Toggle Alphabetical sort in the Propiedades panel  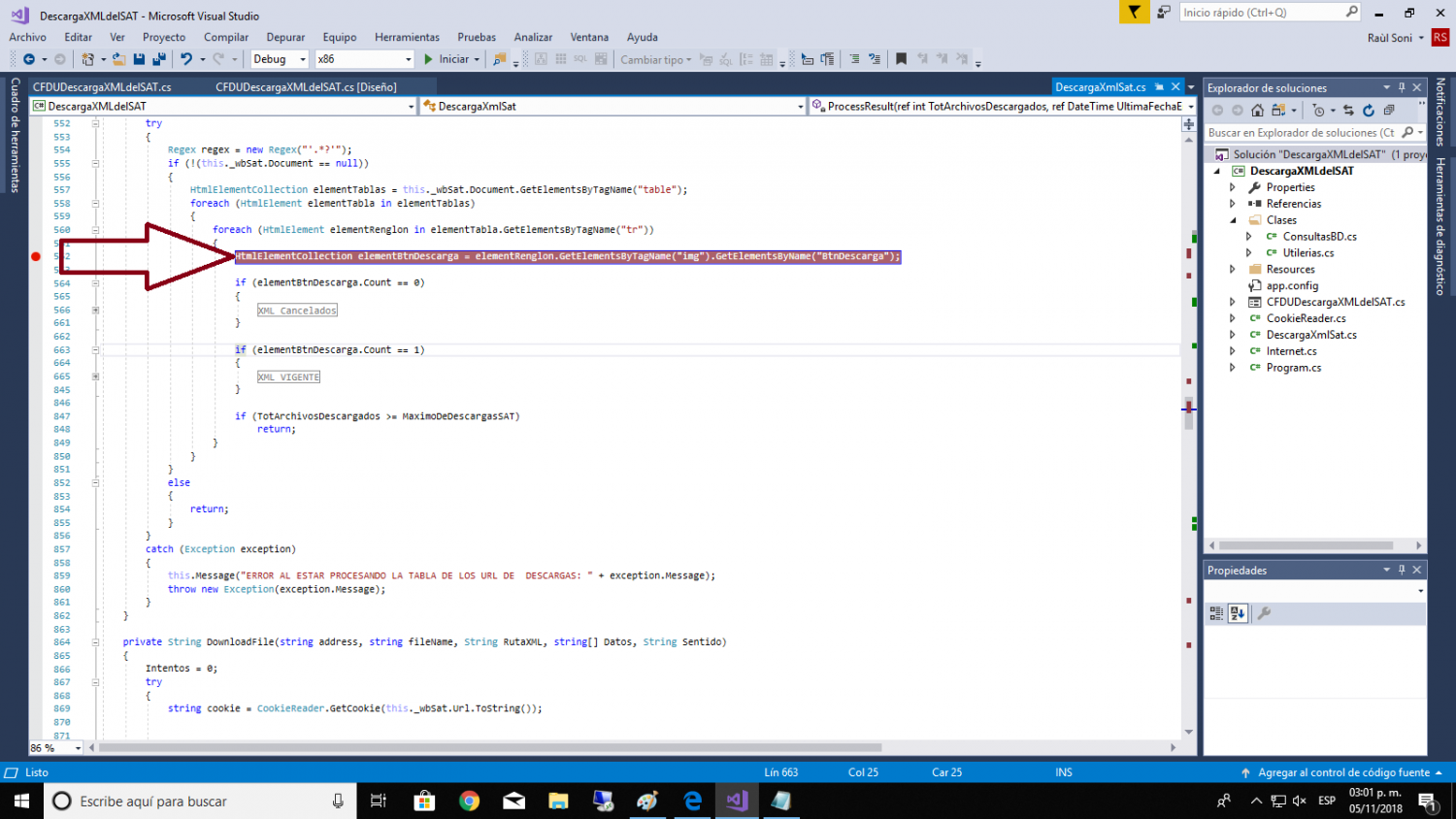point(1238,613)
